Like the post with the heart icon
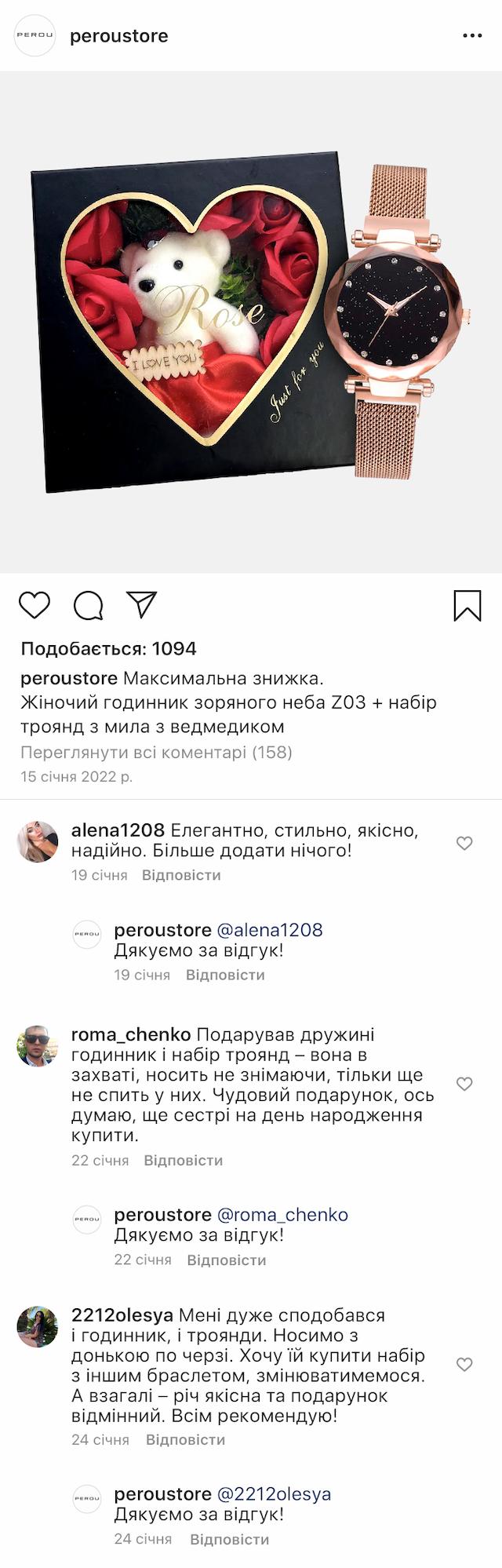The width and height of the screenshot is (502, 1568). (35, 605)
